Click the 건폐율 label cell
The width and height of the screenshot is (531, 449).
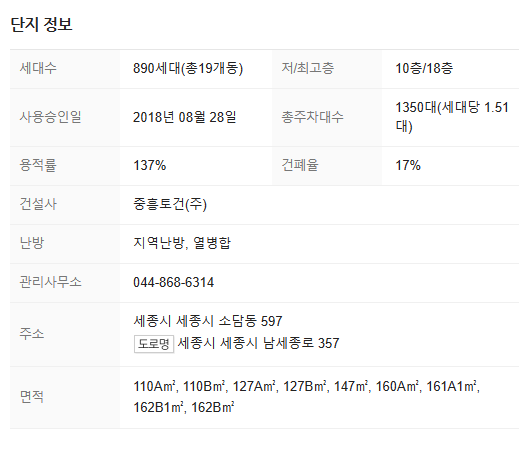[327, 166]
